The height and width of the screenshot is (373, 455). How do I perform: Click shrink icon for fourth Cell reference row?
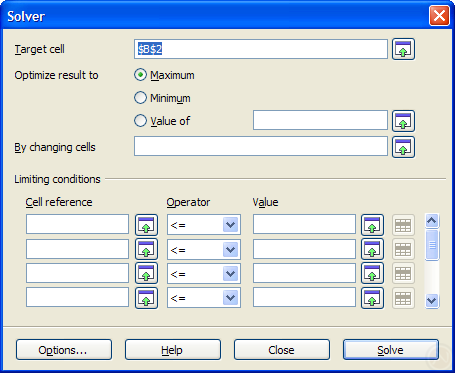click(x=146, y=298)
